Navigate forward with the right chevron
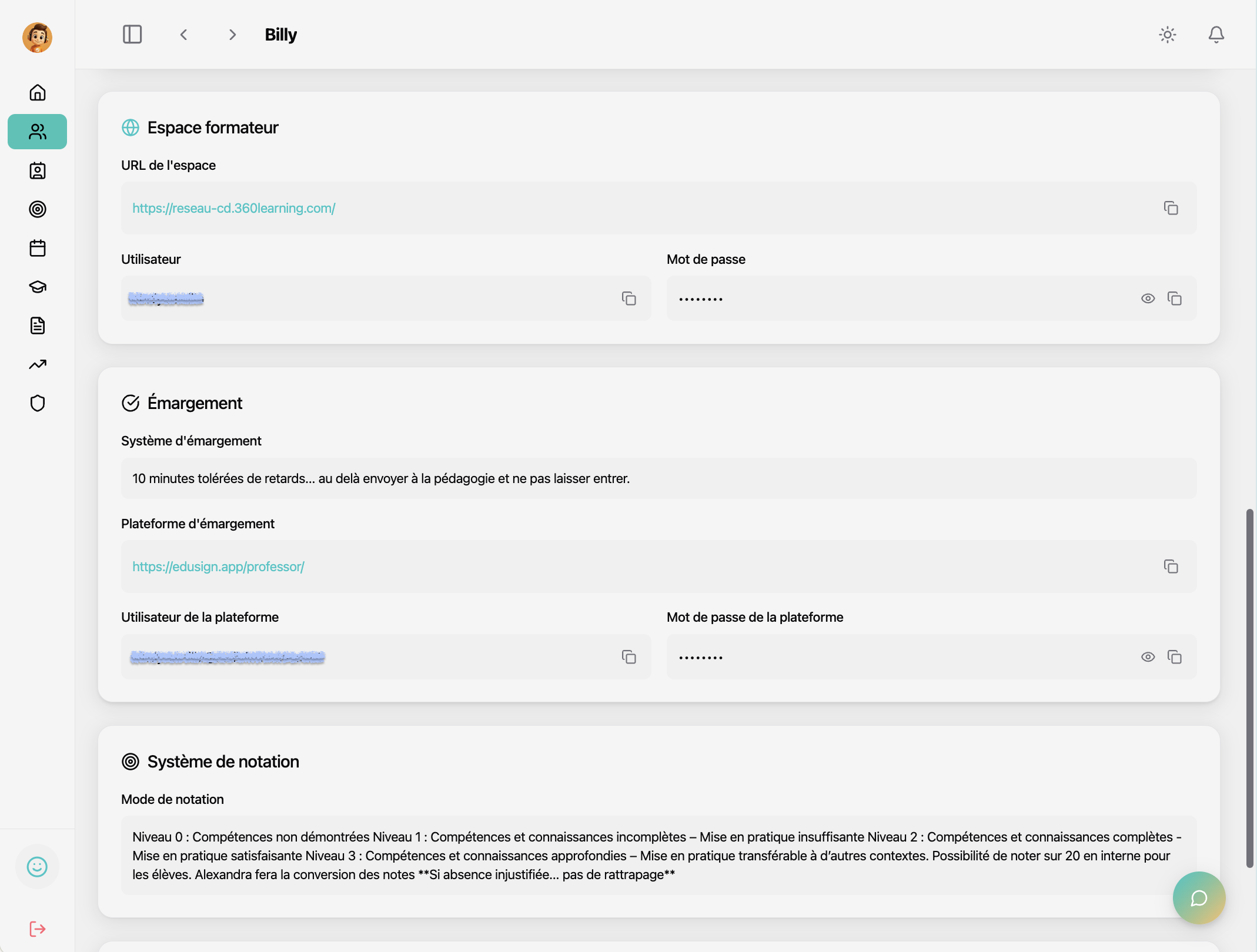The image size is (1257, 952). (x=232, y=35)
